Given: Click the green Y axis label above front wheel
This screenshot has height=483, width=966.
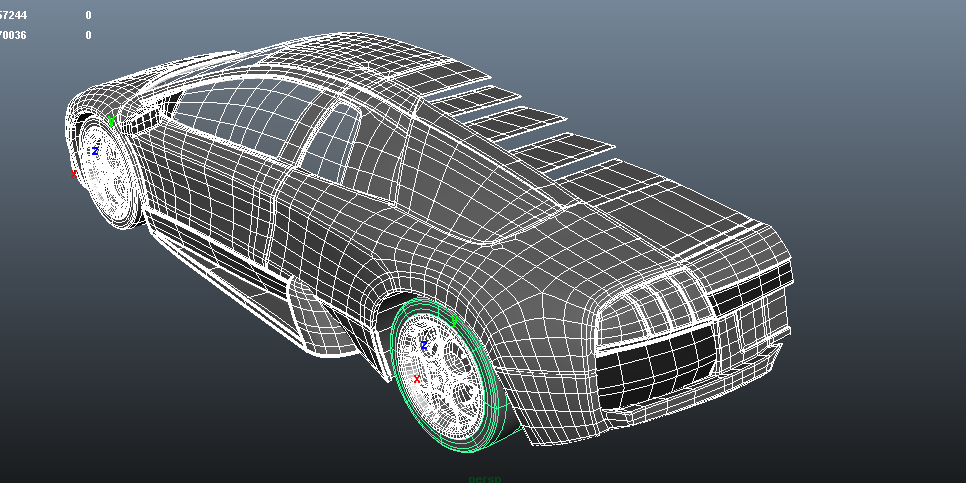Looking at the screenshot, I should point(111,121).
